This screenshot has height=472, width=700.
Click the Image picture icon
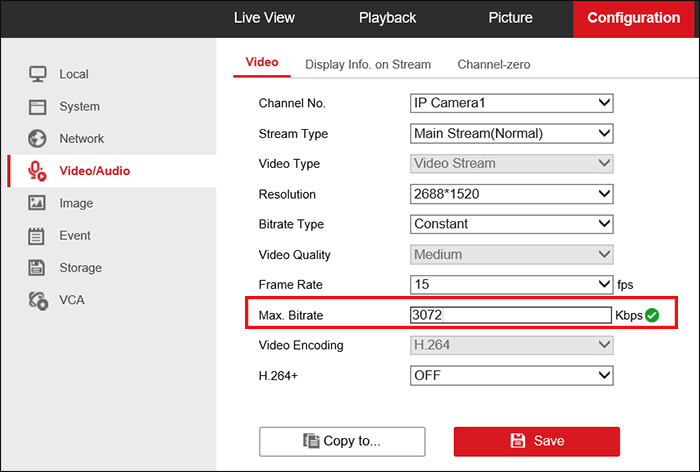coord(37,203)
